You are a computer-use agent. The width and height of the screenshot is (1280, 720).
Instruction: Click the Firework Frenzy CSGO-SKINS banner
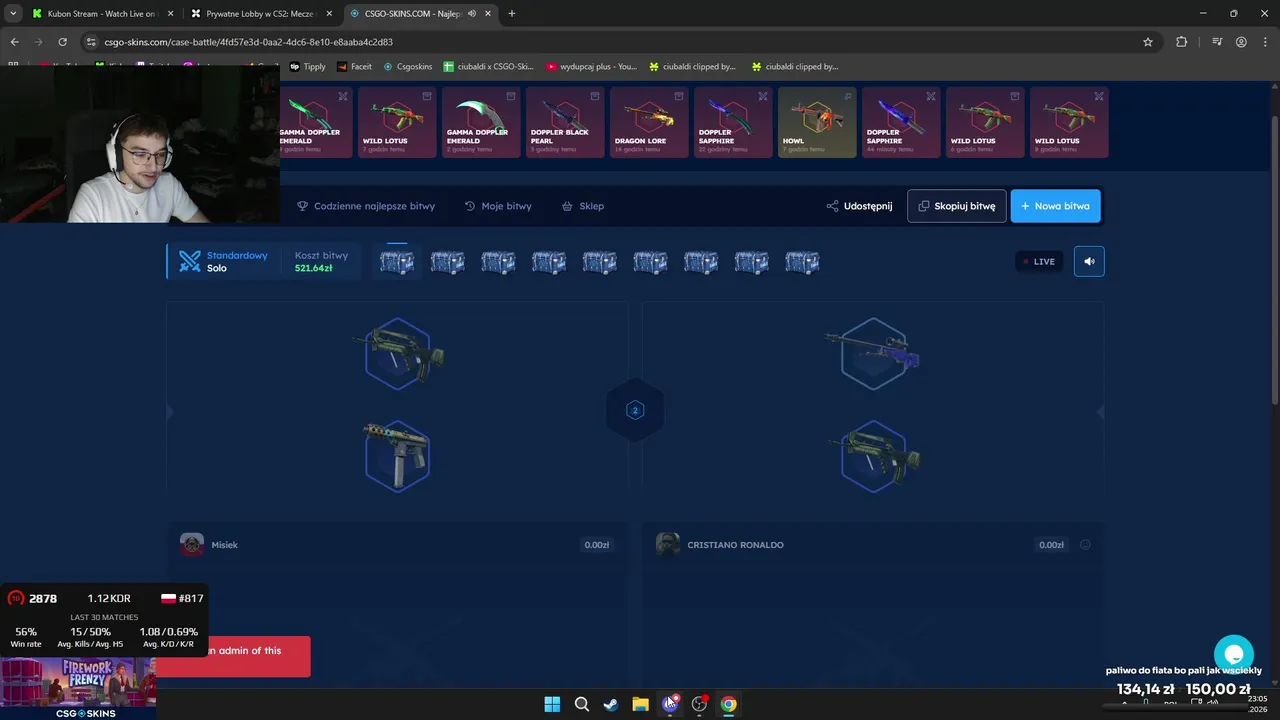coord(78,688)
